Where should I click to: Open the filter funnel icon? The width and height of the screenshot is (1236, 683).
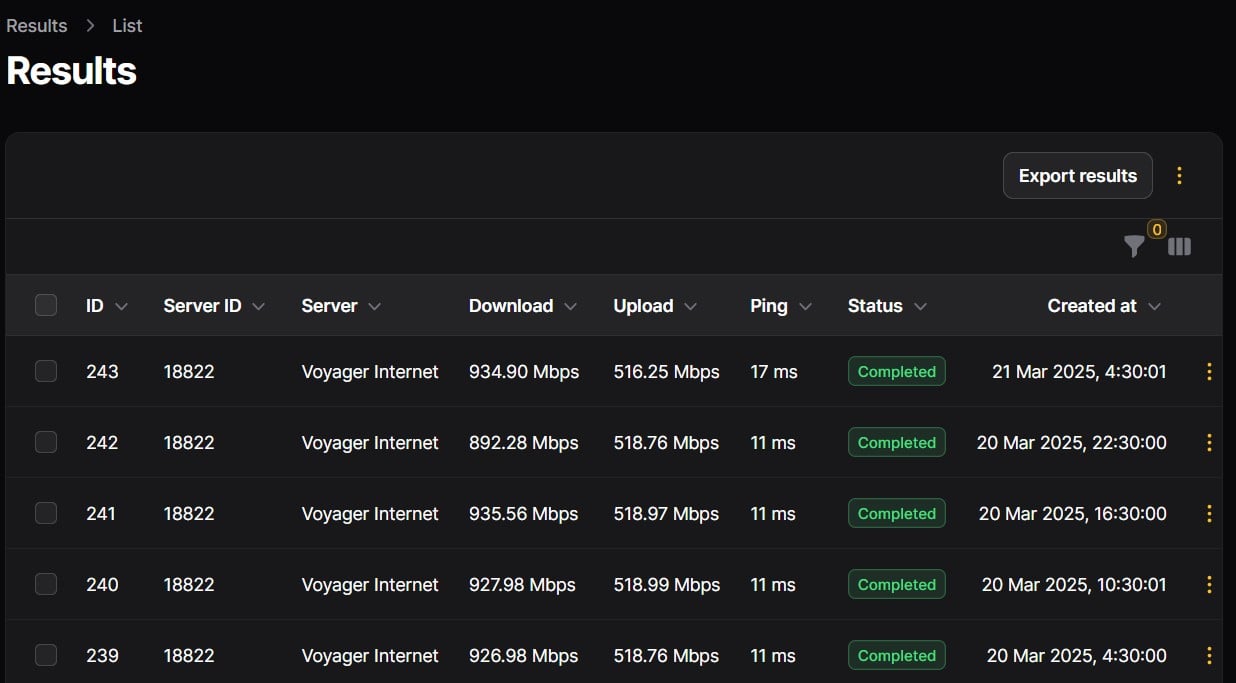point(1134,246)
